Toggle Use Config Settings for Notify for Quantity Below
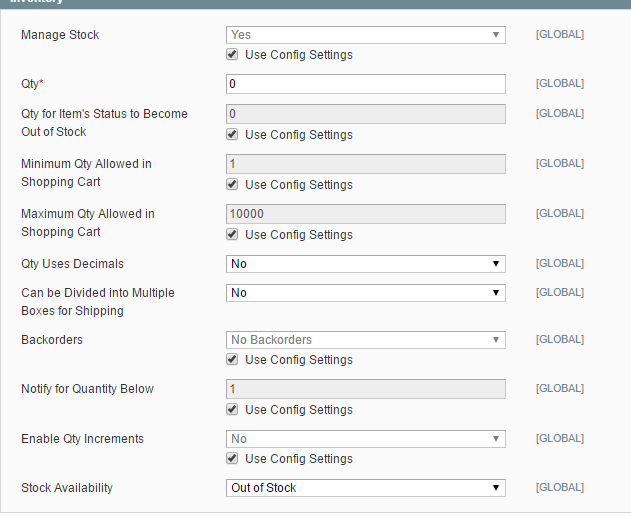The image size is (631, 527). (x=232, y=409)
